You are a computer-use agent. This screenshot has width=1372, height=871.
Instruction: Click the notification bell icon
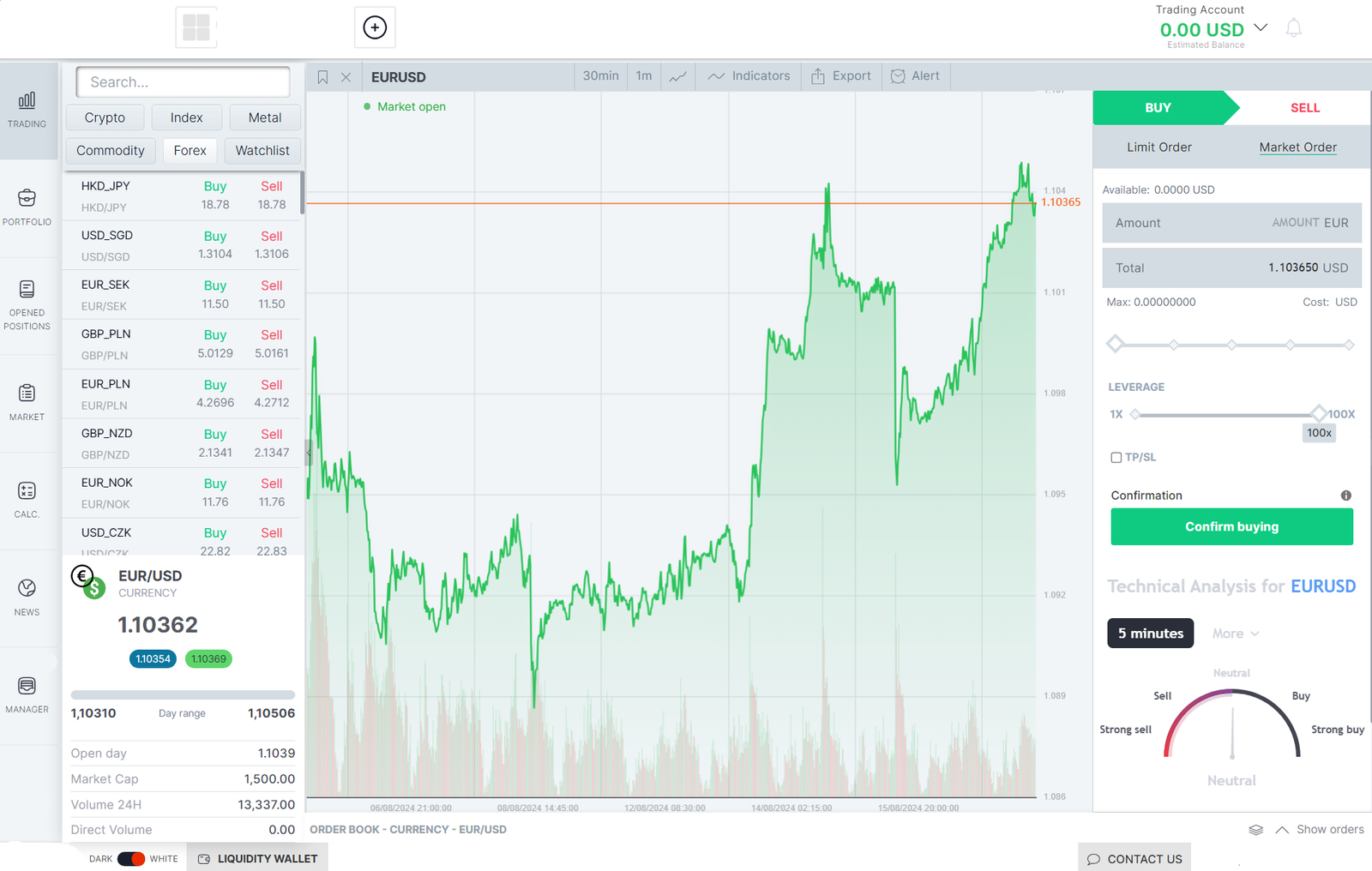click(1293, 28)
